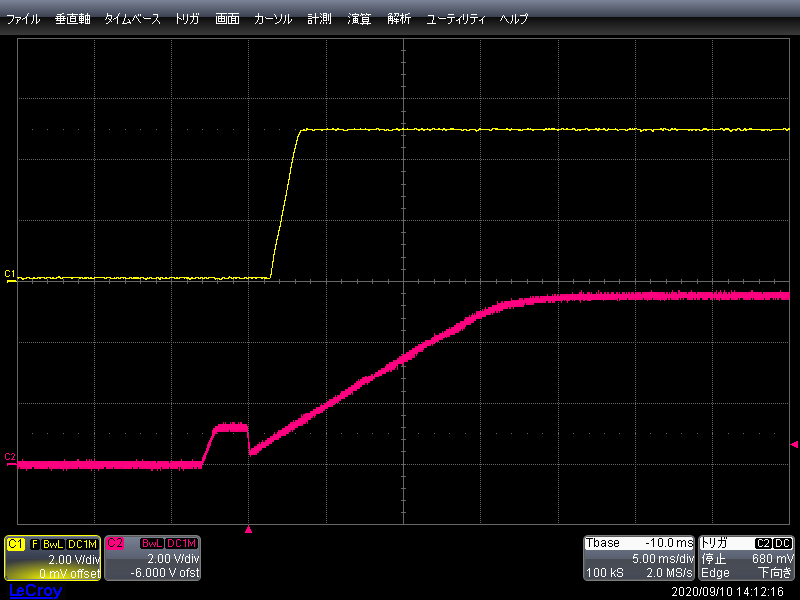This screenshot has width=800, height=600.
Task: Click the C2 trigger source badge
Action: (763, 543)
